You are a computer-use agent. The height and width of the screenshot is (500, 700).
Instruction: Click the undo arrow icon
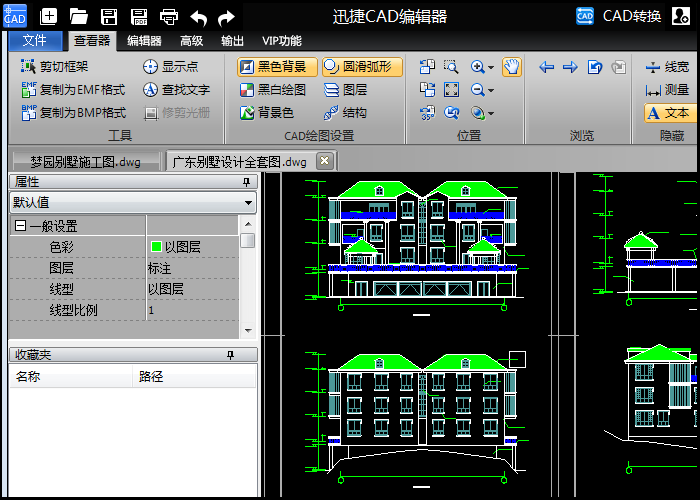click(x=198, y=16)
